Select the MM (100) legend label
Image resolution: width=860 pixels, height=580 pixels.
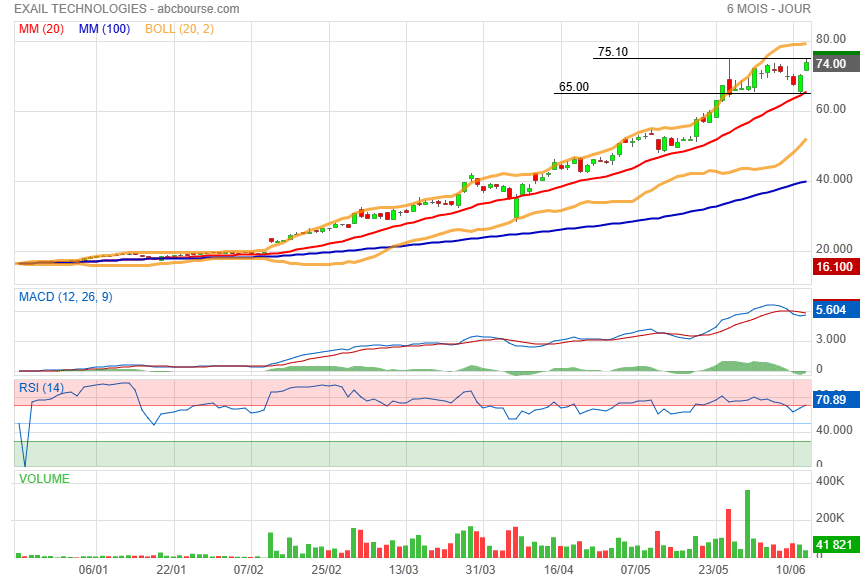tap(104, 29)
